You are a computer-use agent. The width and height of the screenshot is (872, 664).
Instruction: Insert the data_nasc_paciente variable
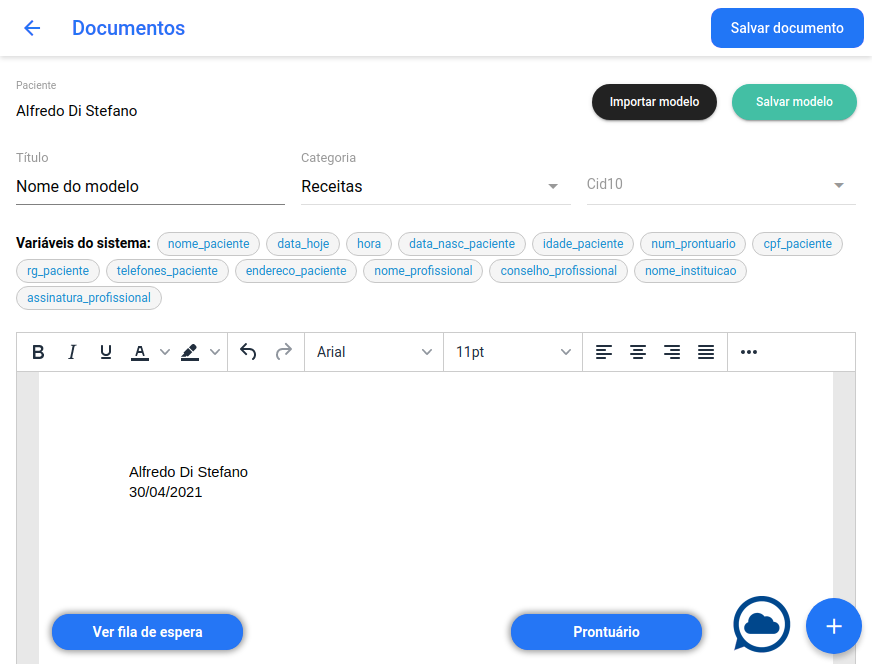(x=462, y=244)
